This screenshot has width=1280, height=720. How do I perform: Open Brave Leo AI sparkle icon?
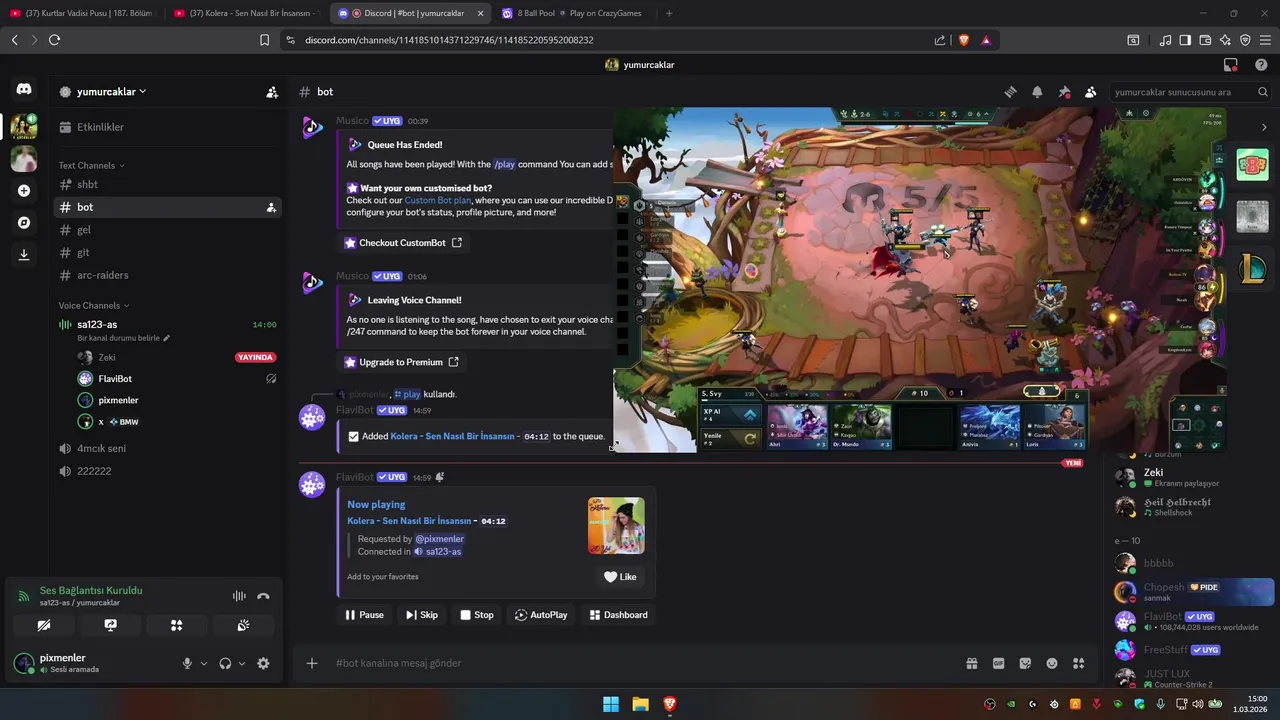1225,40
